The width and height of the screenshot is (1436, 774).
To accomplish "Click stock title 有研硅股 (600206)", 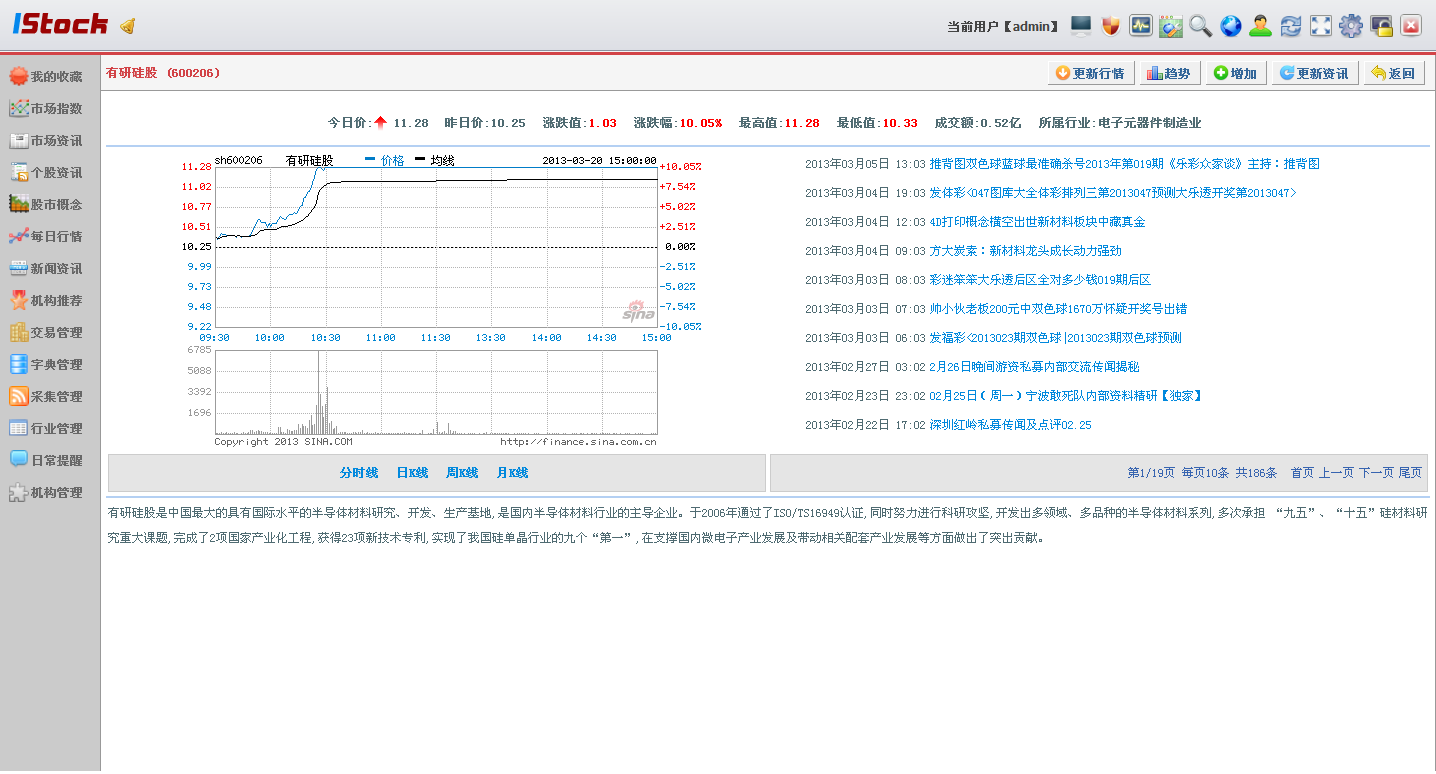I will (x=163, y=73).
